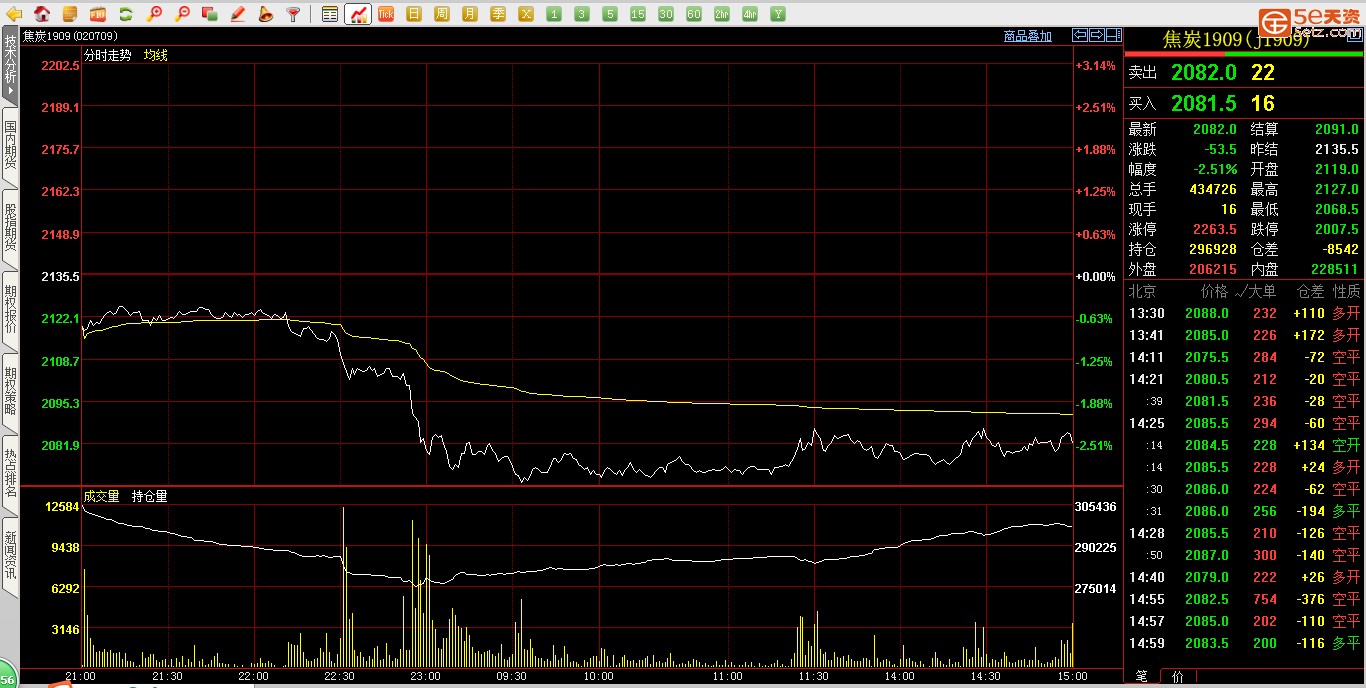Select the 持仓量 open interest label
Screen dimensions: 1366x688
tap(150, 496)
